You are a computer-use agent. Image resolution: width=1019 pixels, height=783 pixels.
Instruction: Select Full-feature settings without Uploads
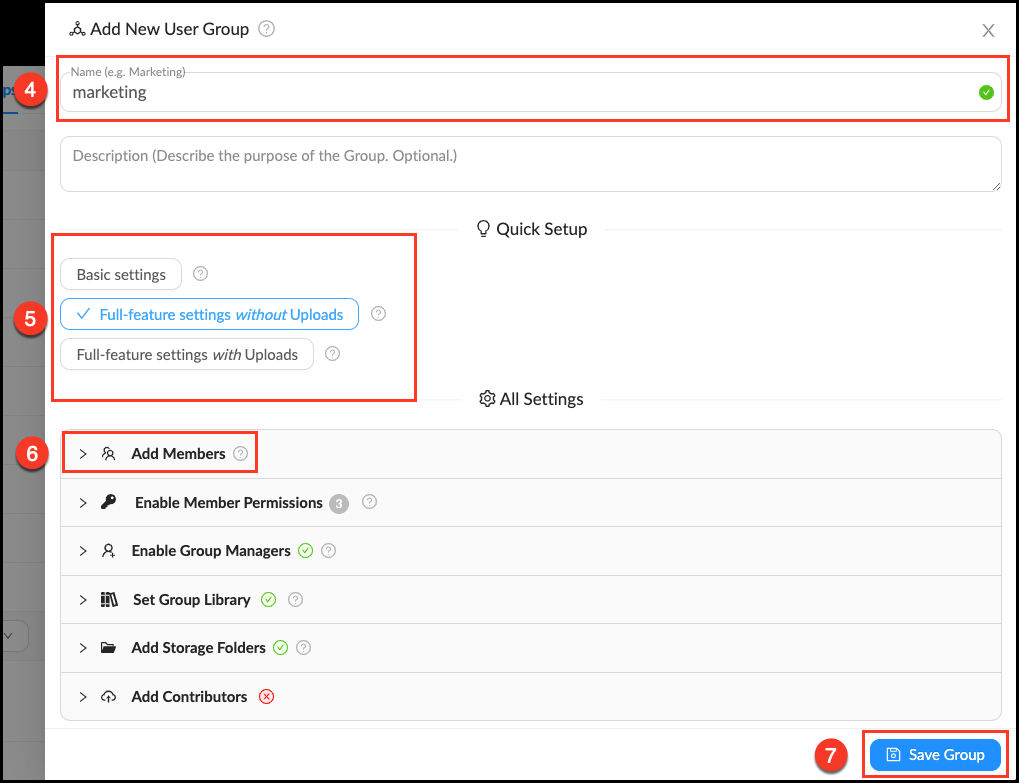pyautogui.click(x=209, y=314)
